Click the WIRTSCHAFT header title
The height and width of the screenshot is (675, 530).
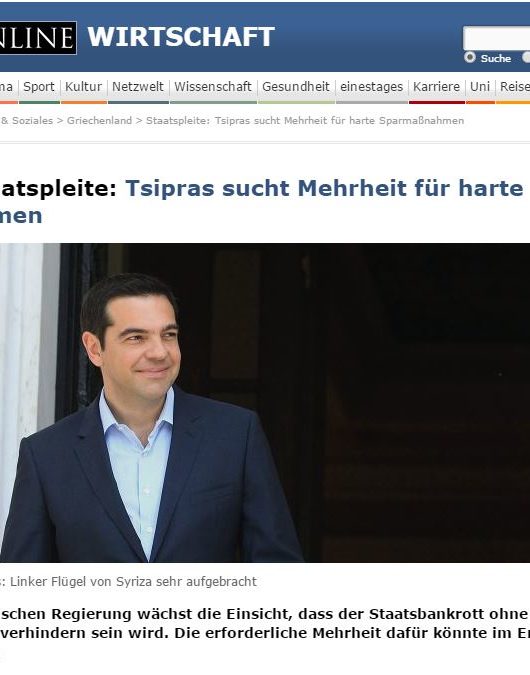point(181,37)
